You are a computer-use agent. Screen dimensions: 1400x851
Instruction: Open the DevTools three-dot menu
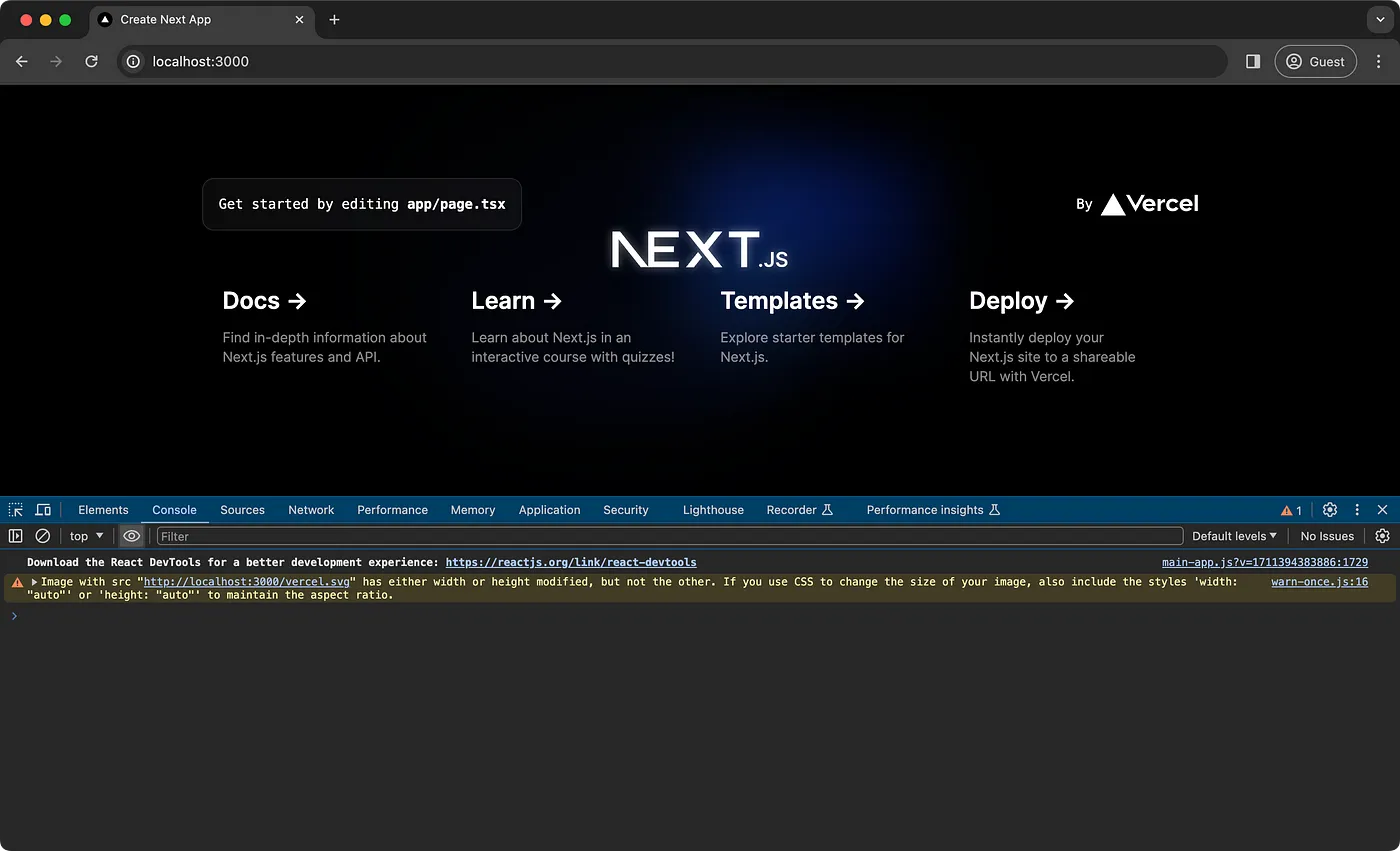coord(1356,509)
